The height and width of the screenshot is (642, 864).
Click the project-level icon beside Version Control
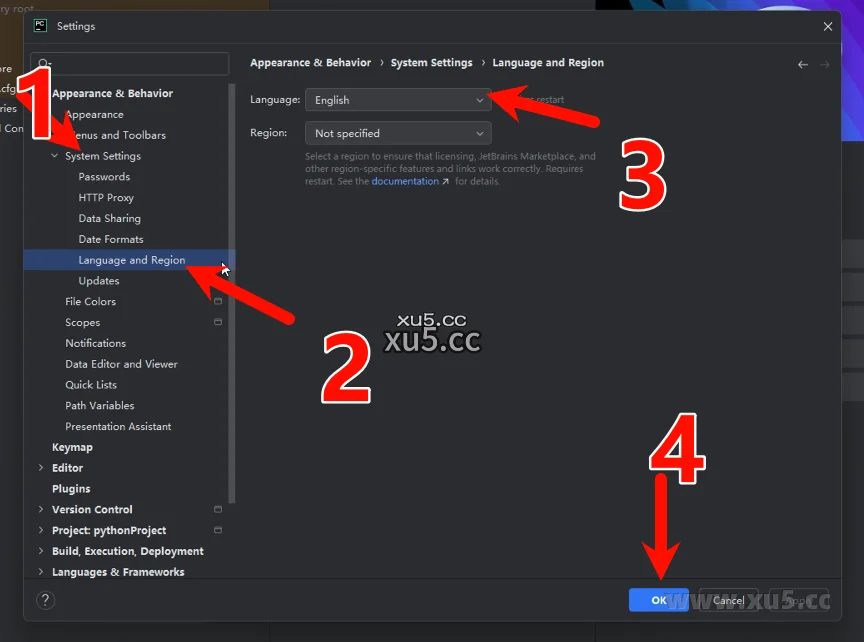pos(218,509)
